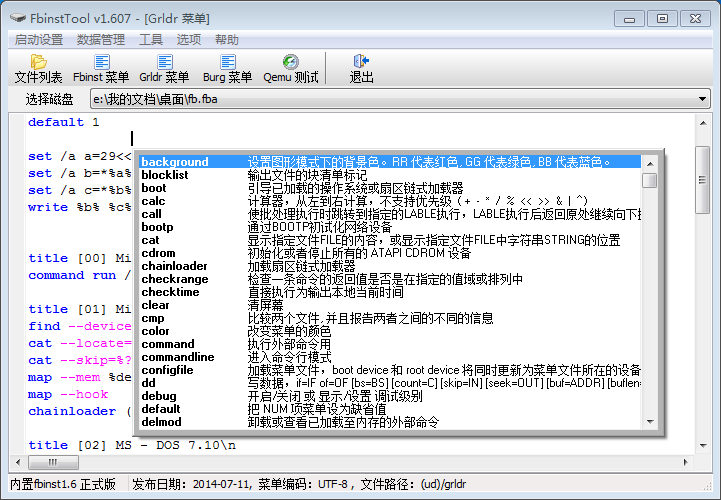Close the FbinstTool window
The image size is (721, 500).
pos(695,19)
